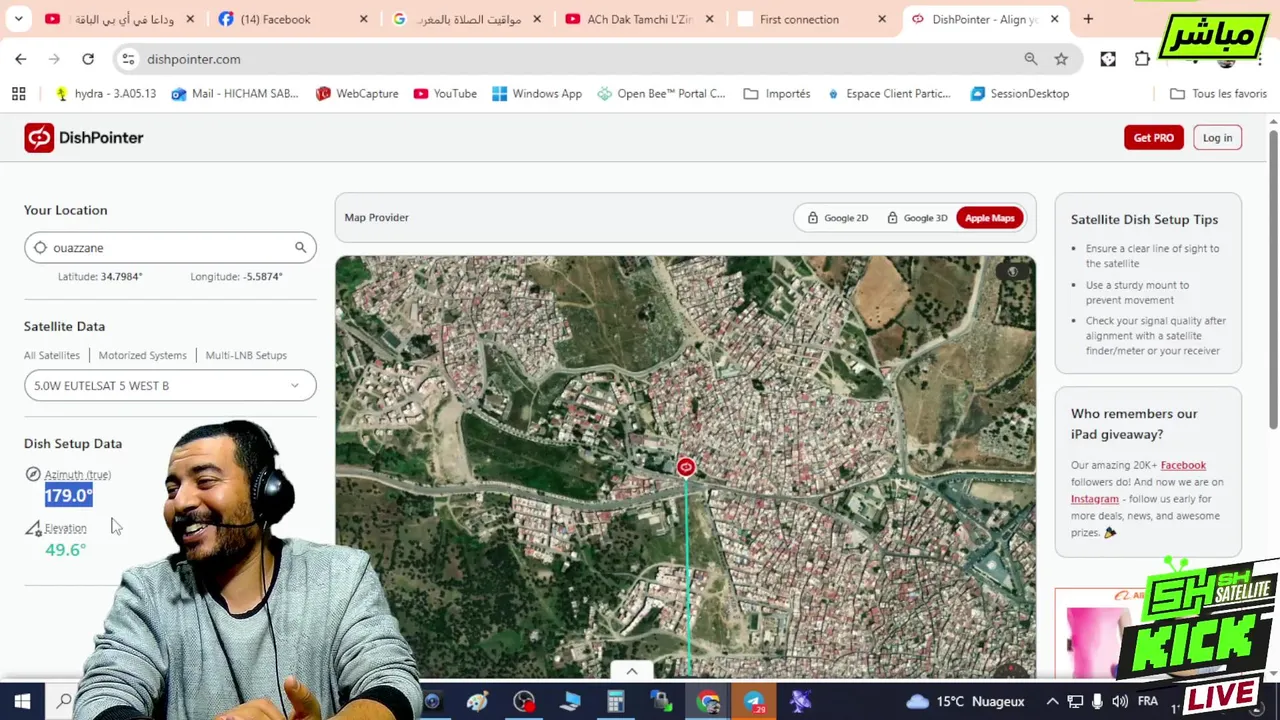Image resolution: width=1280 pixels, height=720 pixels.
Task: Open Telegram from the taskbar
Action: 754,702
